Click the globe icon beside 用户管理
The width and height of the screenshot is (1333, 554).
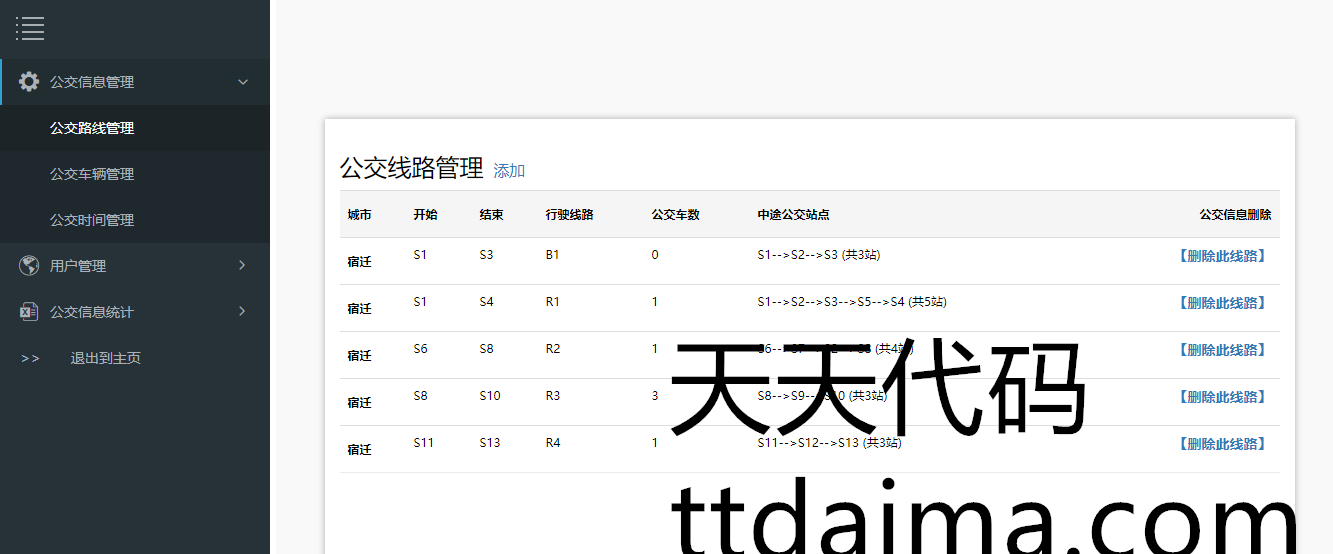[x=29, y=266]
